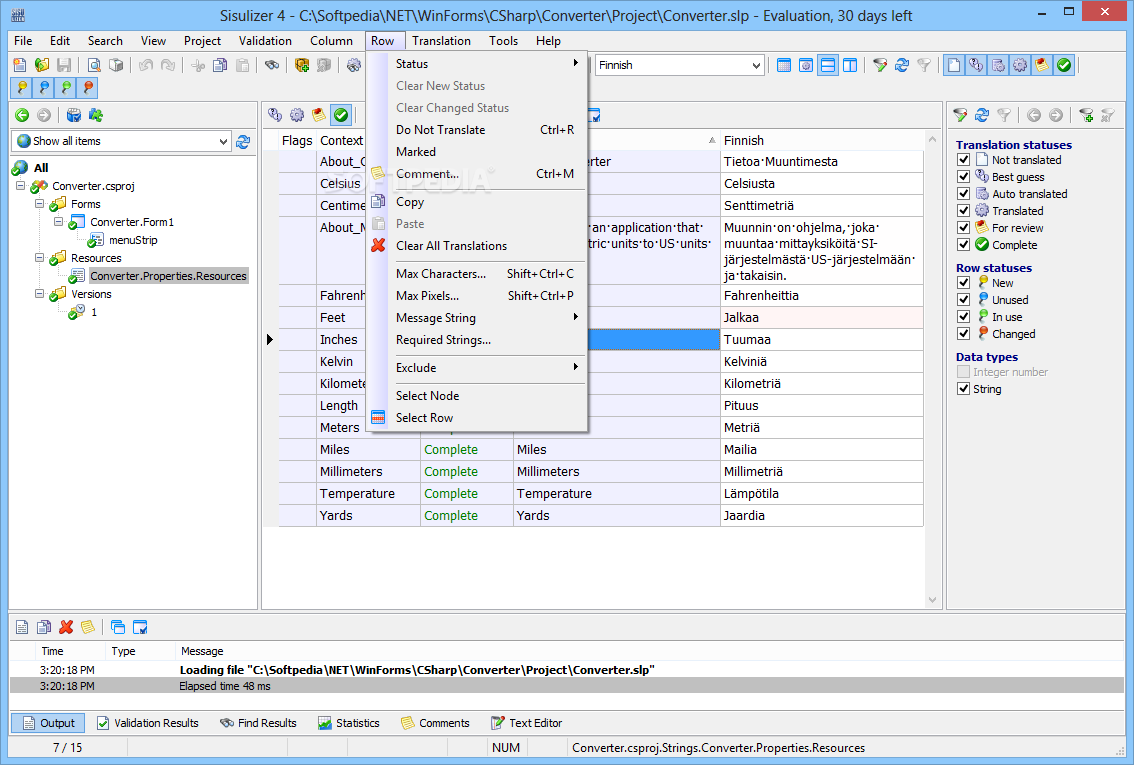Click the blue puzzle piece icon
1134x765 pixels.
coord(95,115)
